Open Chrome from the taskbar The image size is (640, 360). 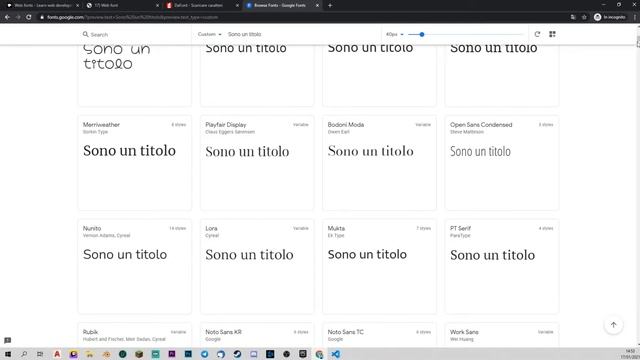coord(319,354)
